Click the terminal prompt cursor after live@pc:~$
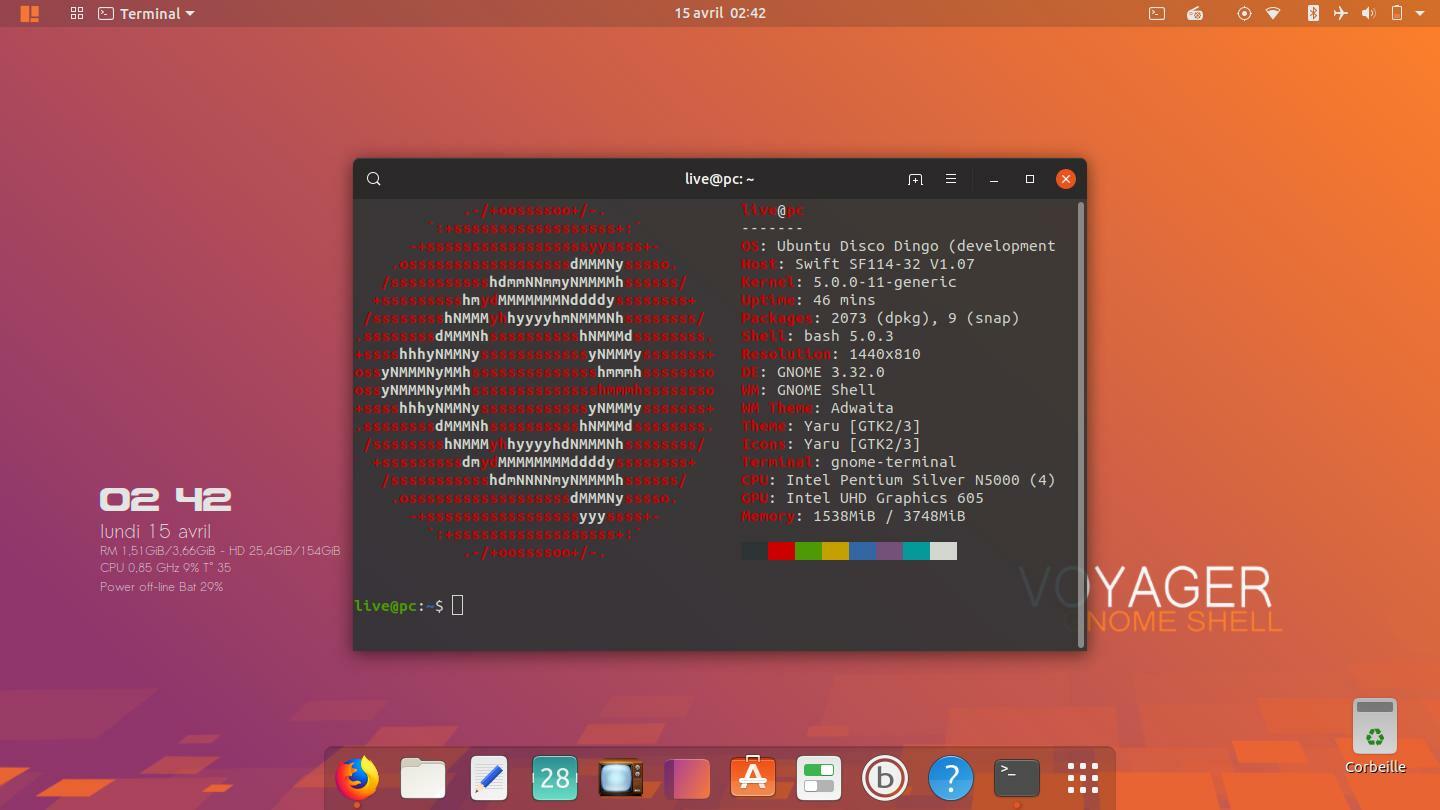 457,605
